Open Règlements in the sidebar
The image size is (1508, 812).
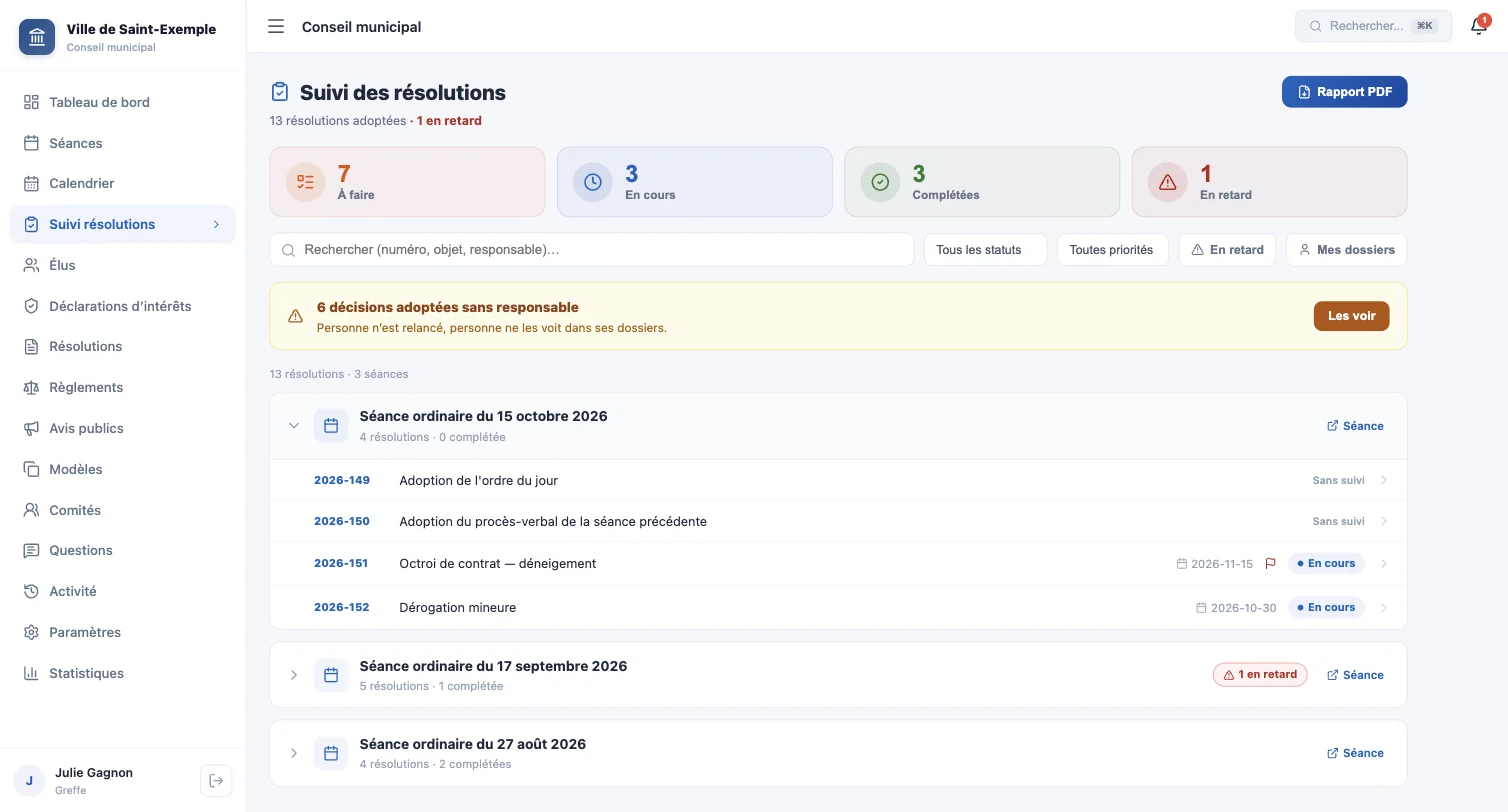[x=123, y=387]
